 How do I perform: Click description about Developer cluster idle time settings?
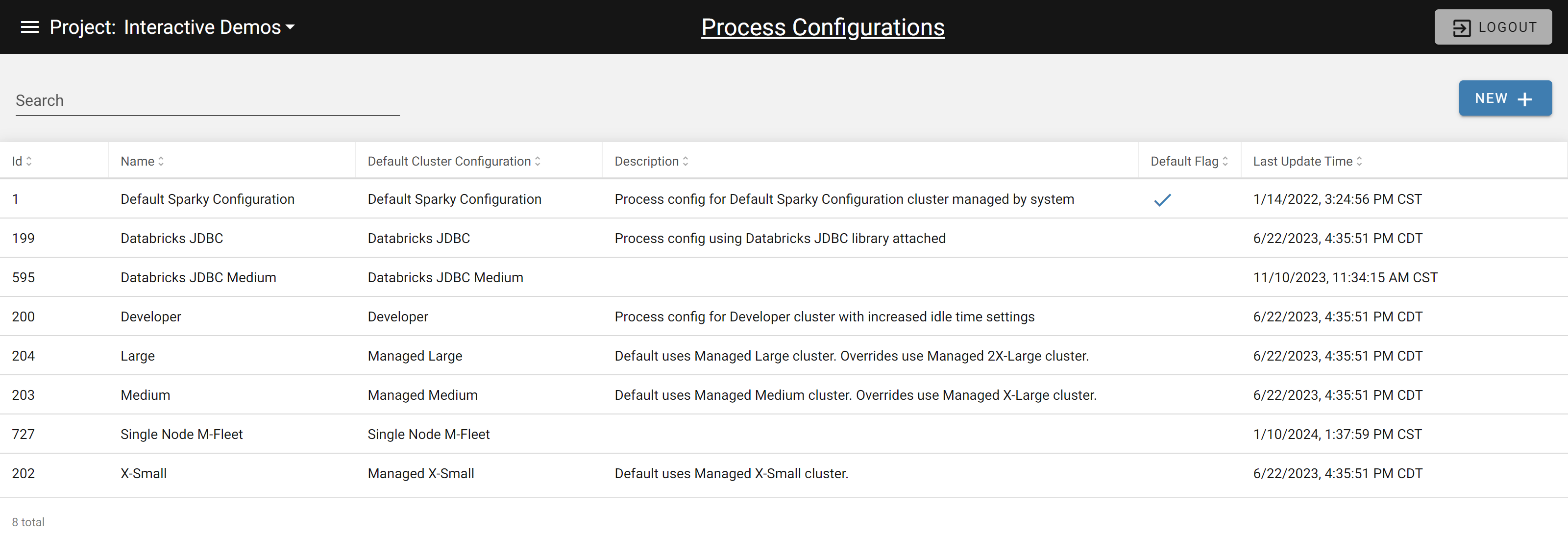pos(825,316)
